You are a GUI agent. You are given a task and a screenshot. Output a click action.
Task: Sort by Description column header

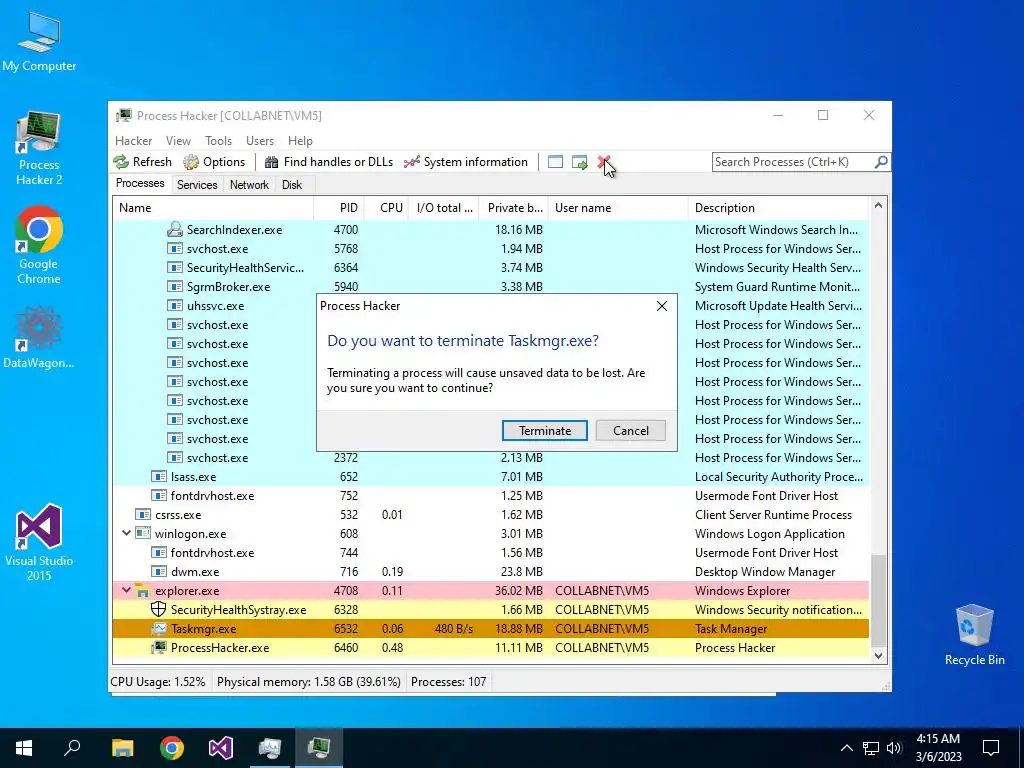(778, 208)
